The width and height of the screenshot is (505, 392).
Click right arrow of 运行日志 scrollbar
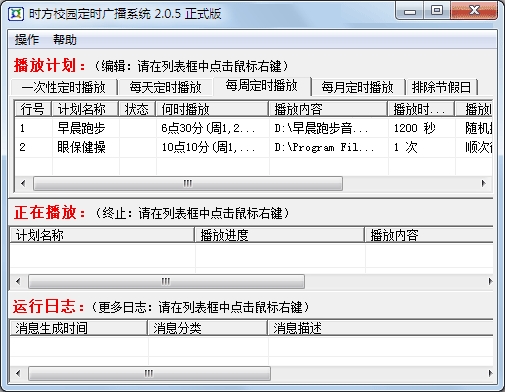tap(490, 373)
